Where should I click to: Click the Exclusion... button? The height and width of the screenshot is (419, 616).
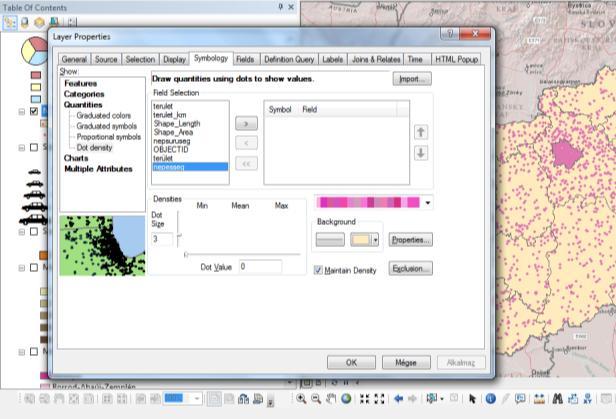pyautogui.click(x=411, y=269)
